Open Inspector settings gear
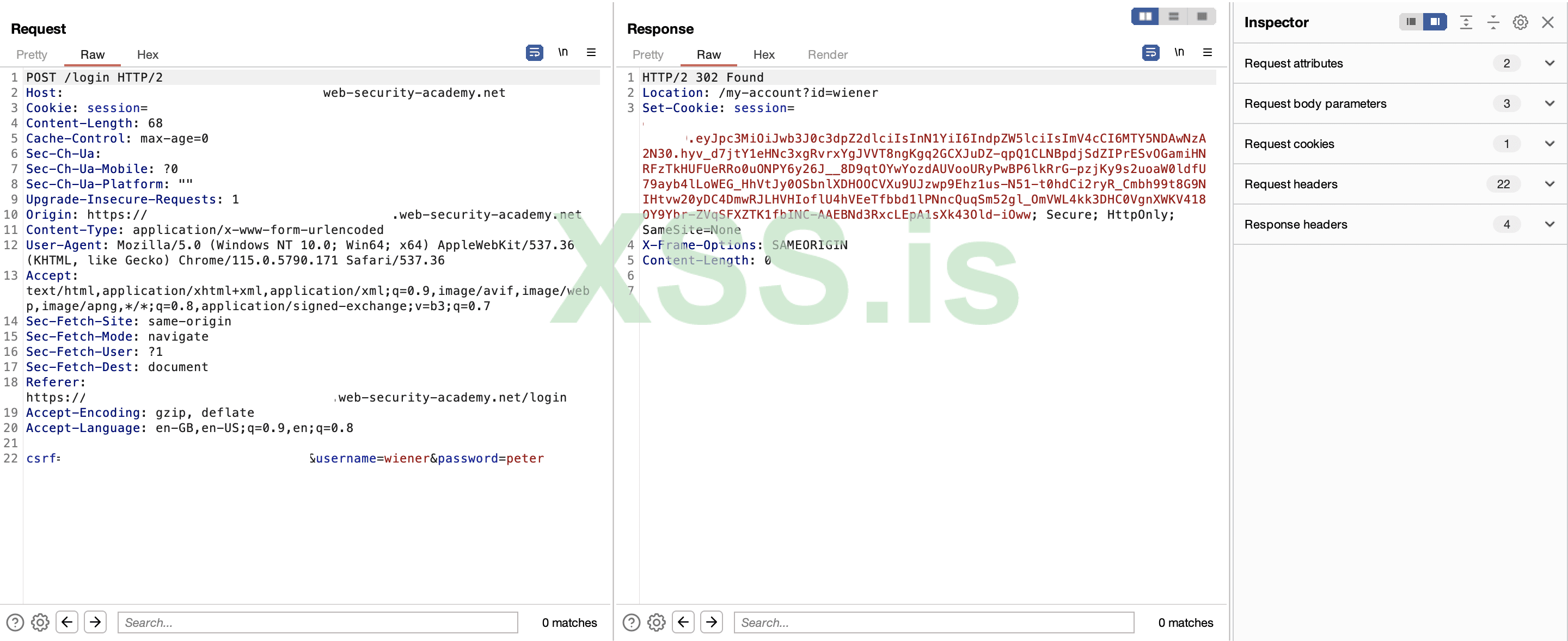This screenshot has height=641, width=1568. [x=1520, y=22]
